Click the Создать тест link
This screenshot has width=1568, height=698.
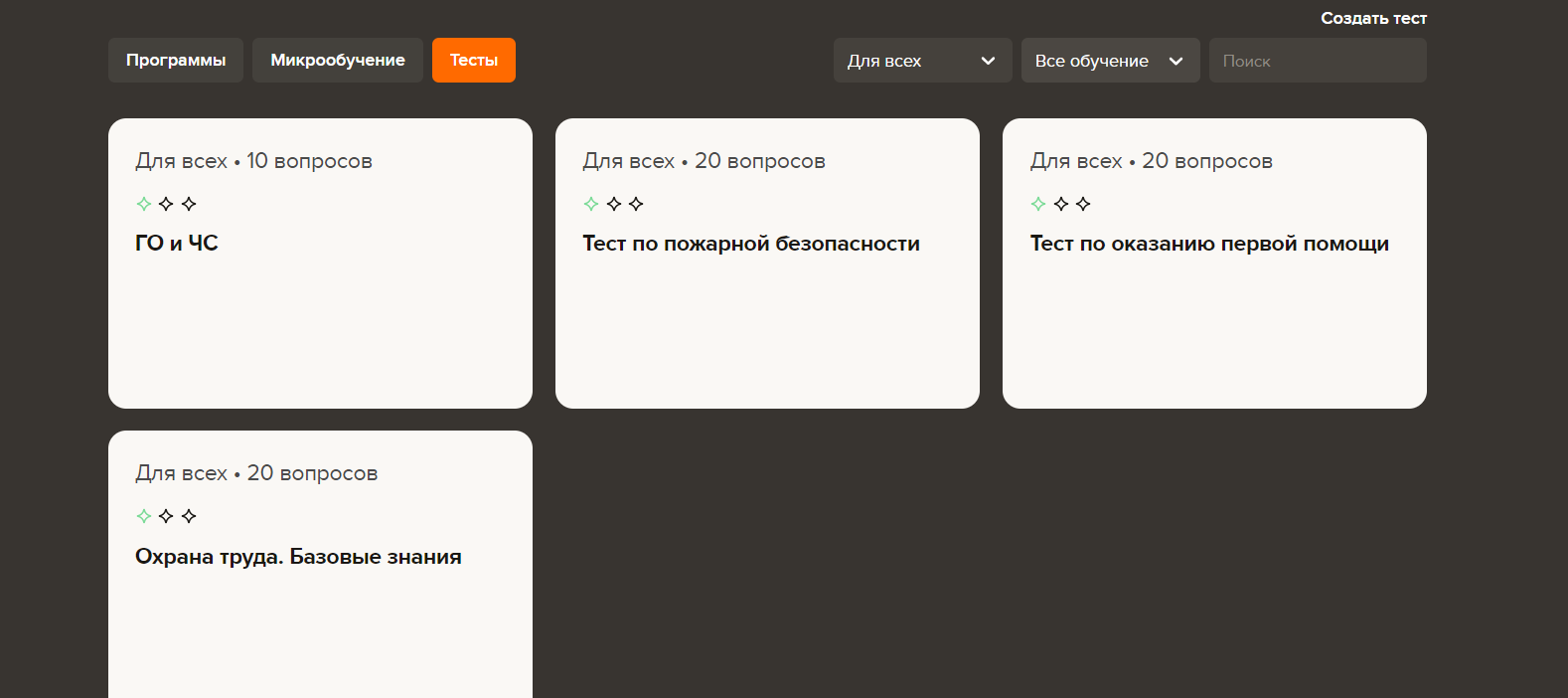coord(1373,18)
